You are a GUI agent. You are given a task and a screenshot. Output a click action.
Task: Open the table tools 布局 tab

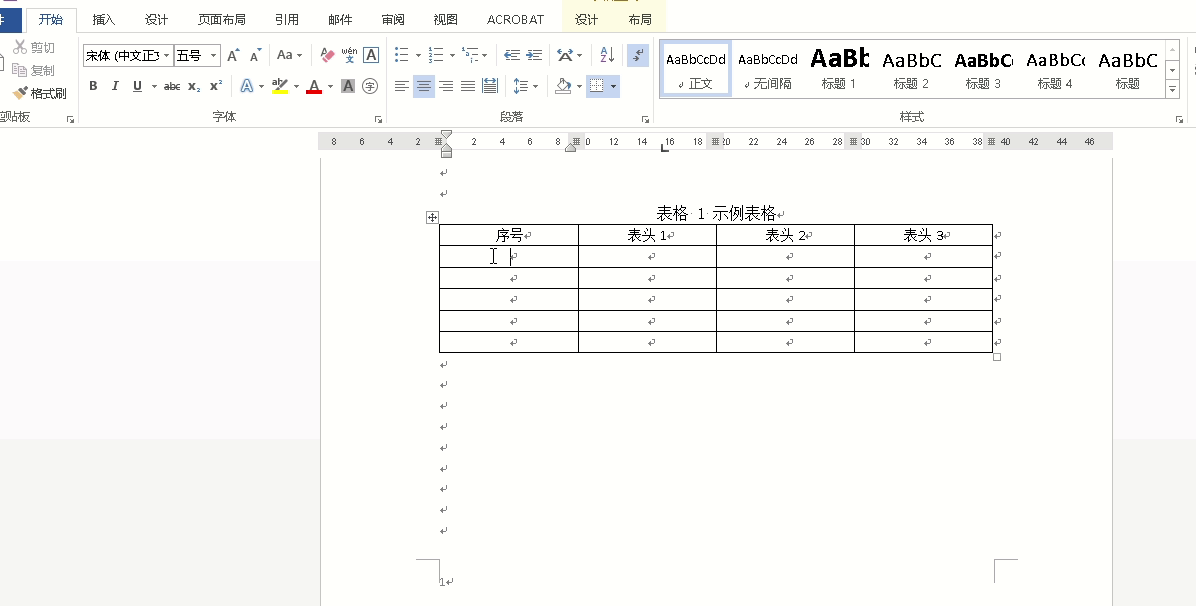[x=640, y=20]
